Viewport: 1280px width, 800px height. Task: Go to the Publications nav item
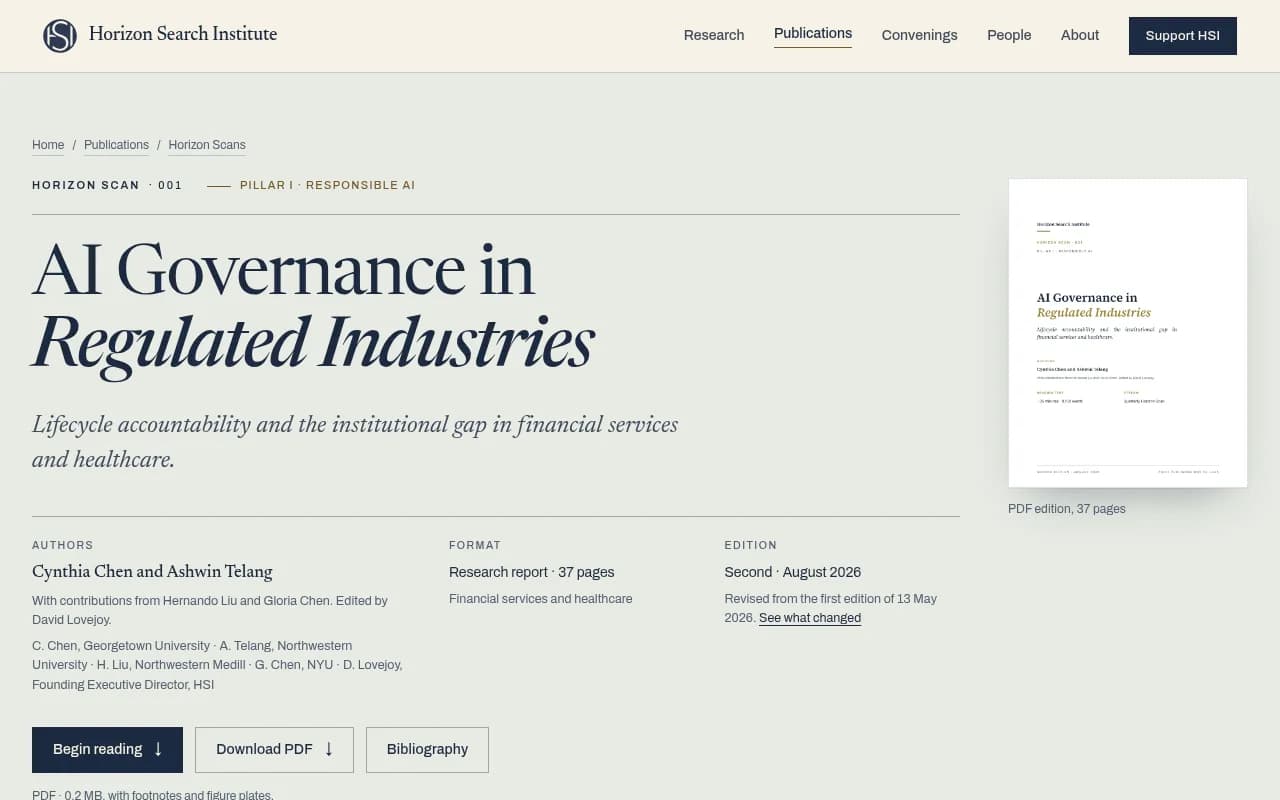coord(813,33)
